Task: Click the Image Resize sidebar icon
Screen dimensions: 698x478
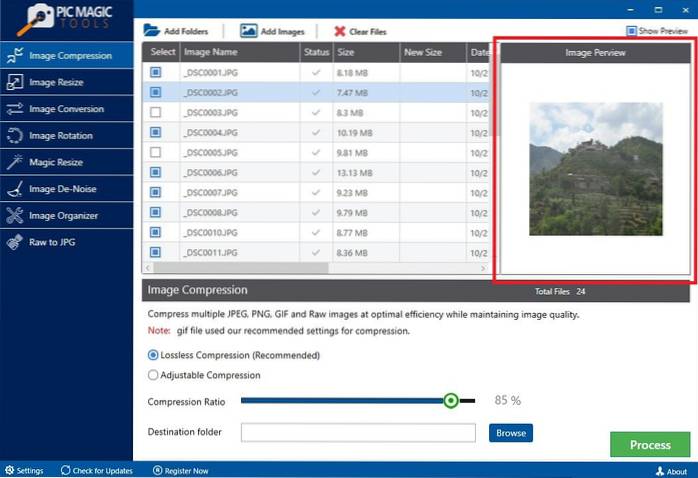Action: click(x=14, y=82)
